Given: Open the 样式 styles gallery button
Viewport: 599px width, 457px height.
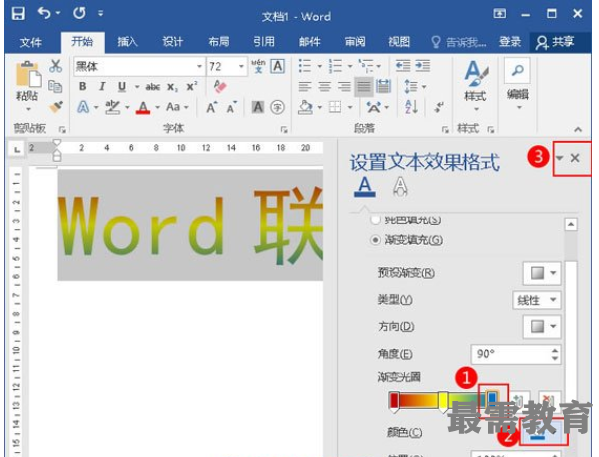Looking at the screenshot, I should click(475, 86).
